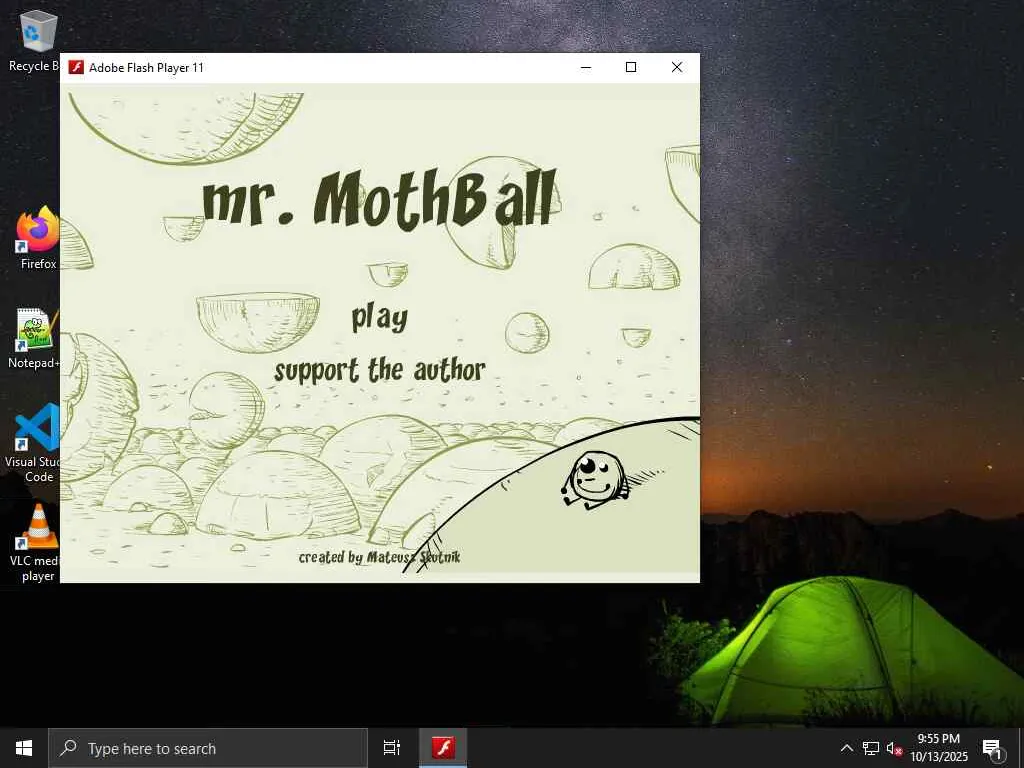Close the Adobe Flash Player window
Image resolution: width=1024 pixels, height=768 pixels.
(x=677, y=67)
